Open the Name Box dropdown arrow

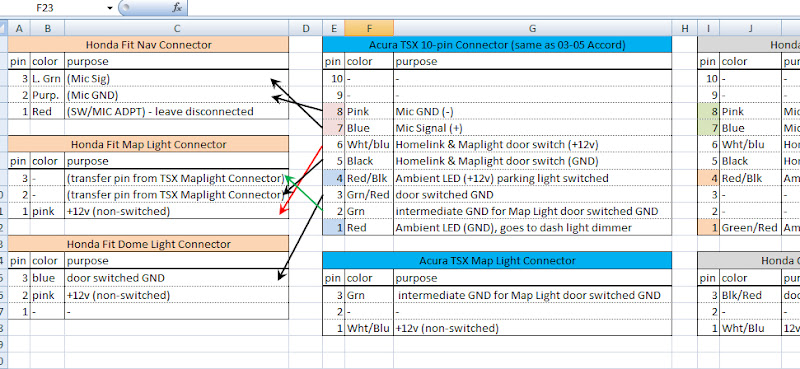tap(110, 8)
